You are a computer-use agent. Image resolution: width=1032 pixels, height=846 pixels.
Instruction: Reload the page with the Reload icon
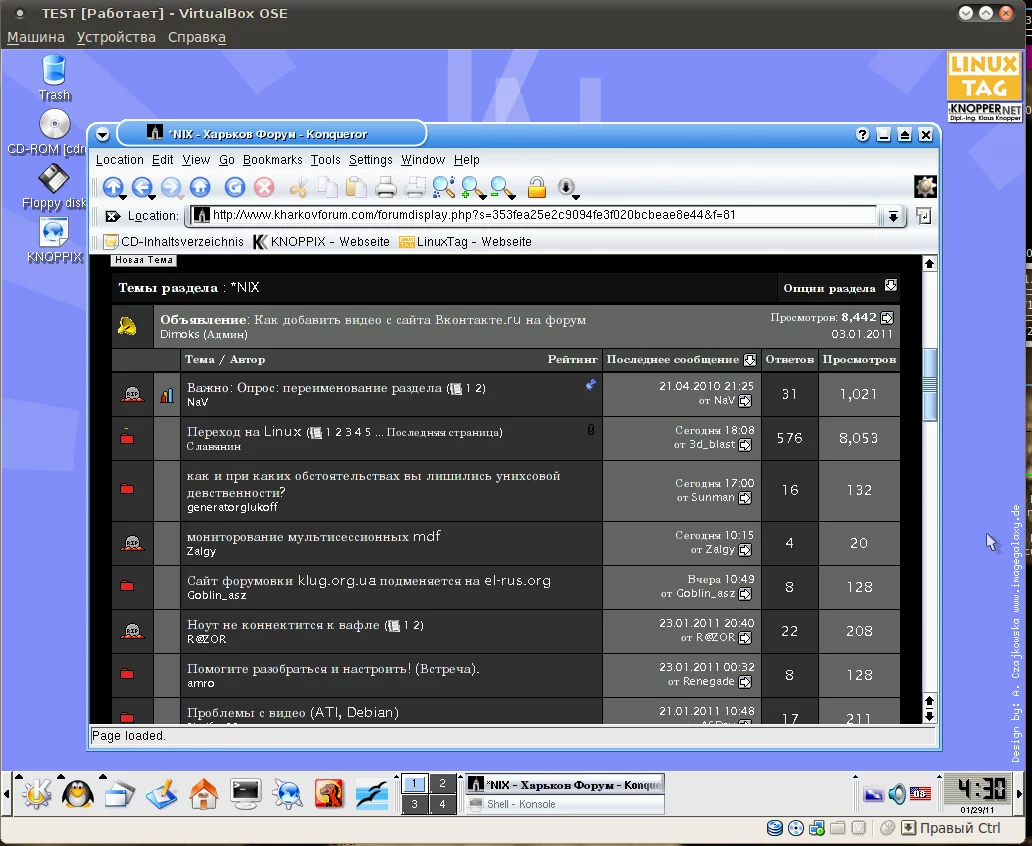(234, 187)
